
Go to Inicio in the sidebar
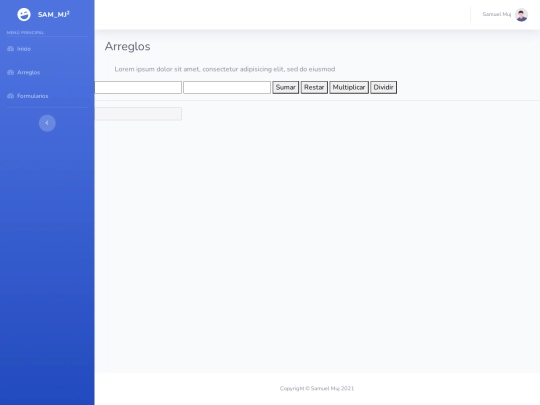pyautogui.click(x=24, y=49)
